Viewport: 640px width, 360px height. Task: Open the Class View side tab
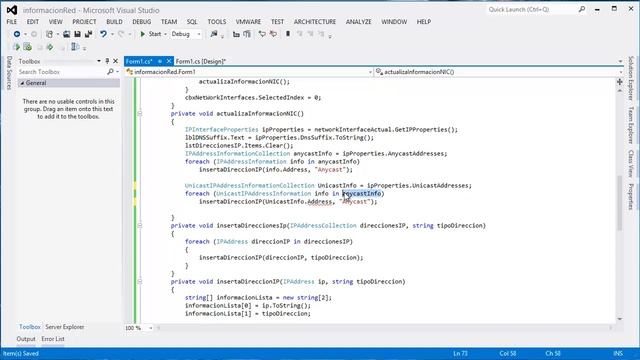pos(631,164)
